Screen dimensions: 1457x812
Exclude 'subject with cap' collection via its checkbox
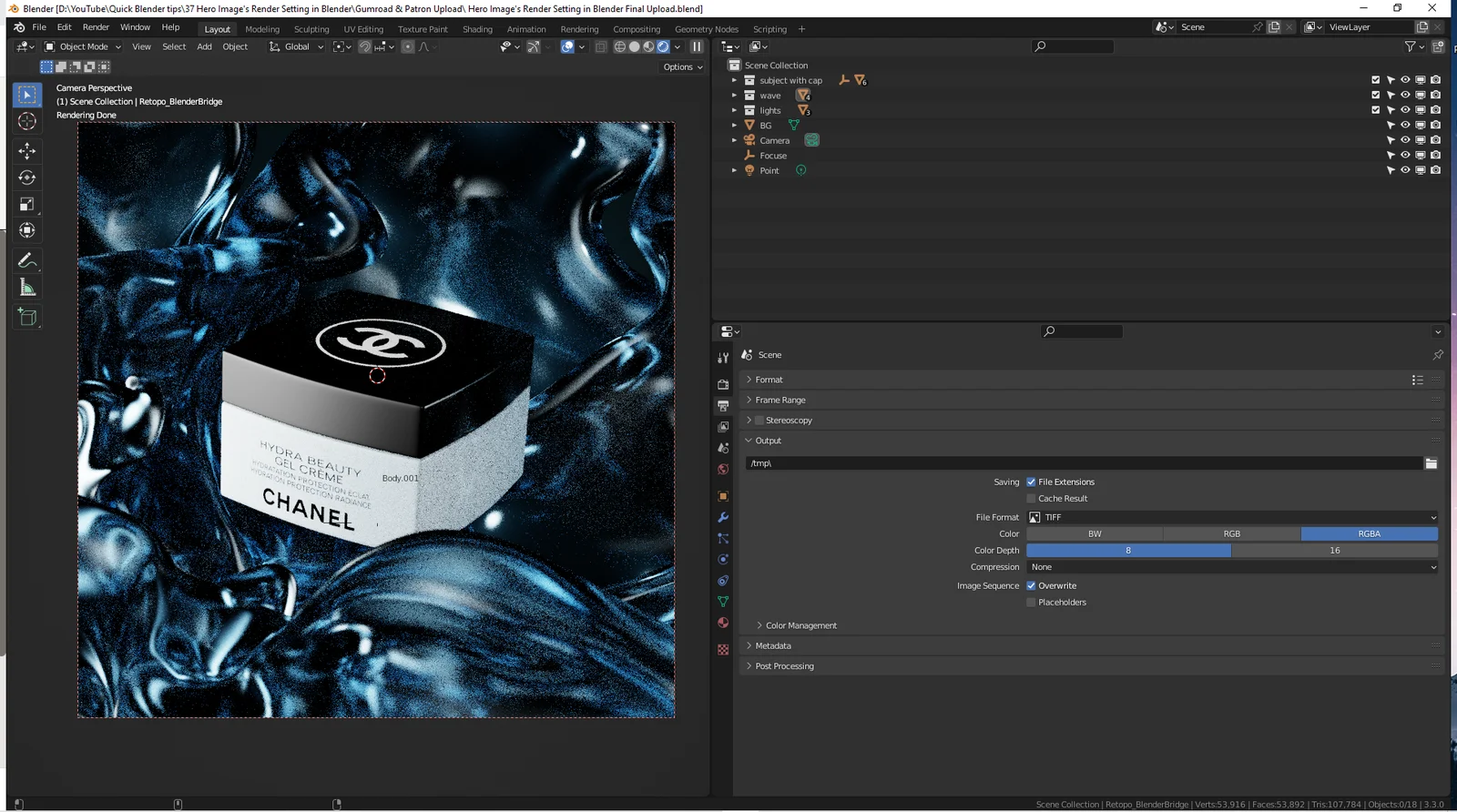coord(1376,80)
